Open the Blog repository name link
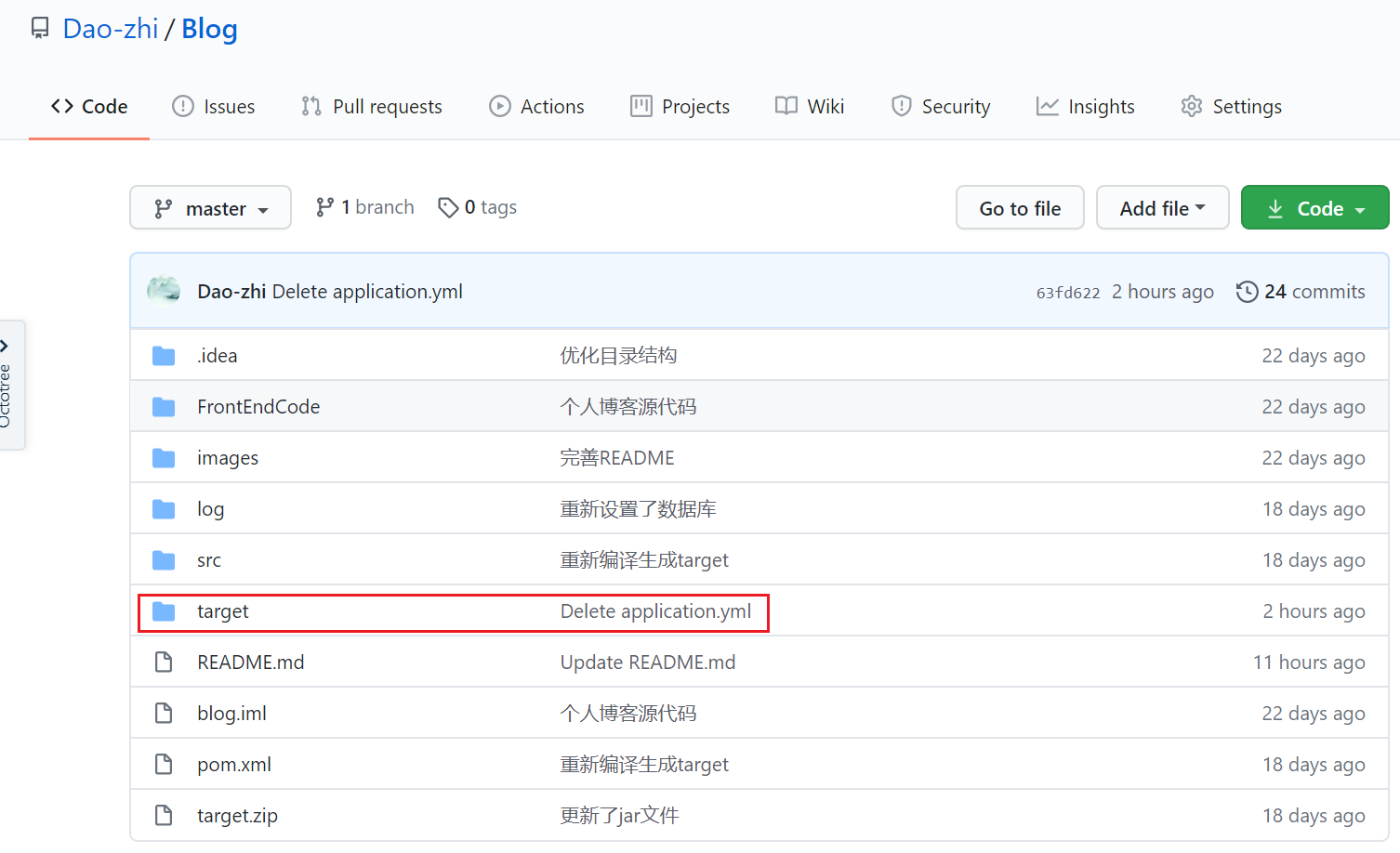The height and width of the screenshot is (853, 1400). click(209, 29)
